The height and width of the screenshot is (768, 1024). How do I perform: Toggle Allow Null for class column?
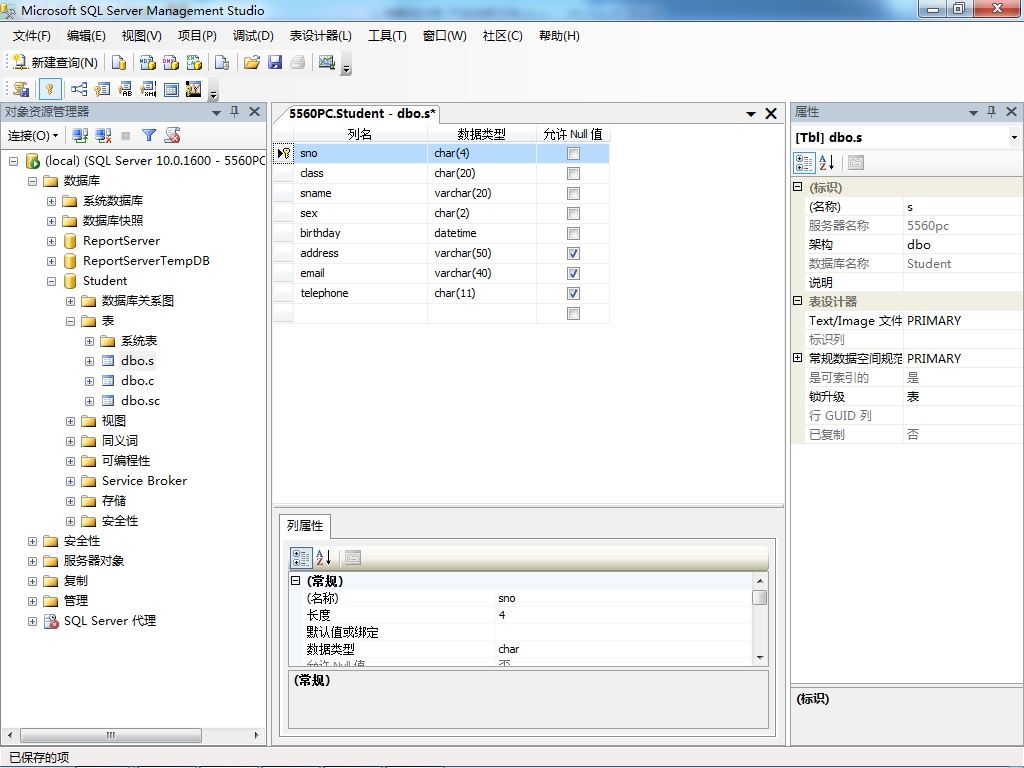coord(573,174)
